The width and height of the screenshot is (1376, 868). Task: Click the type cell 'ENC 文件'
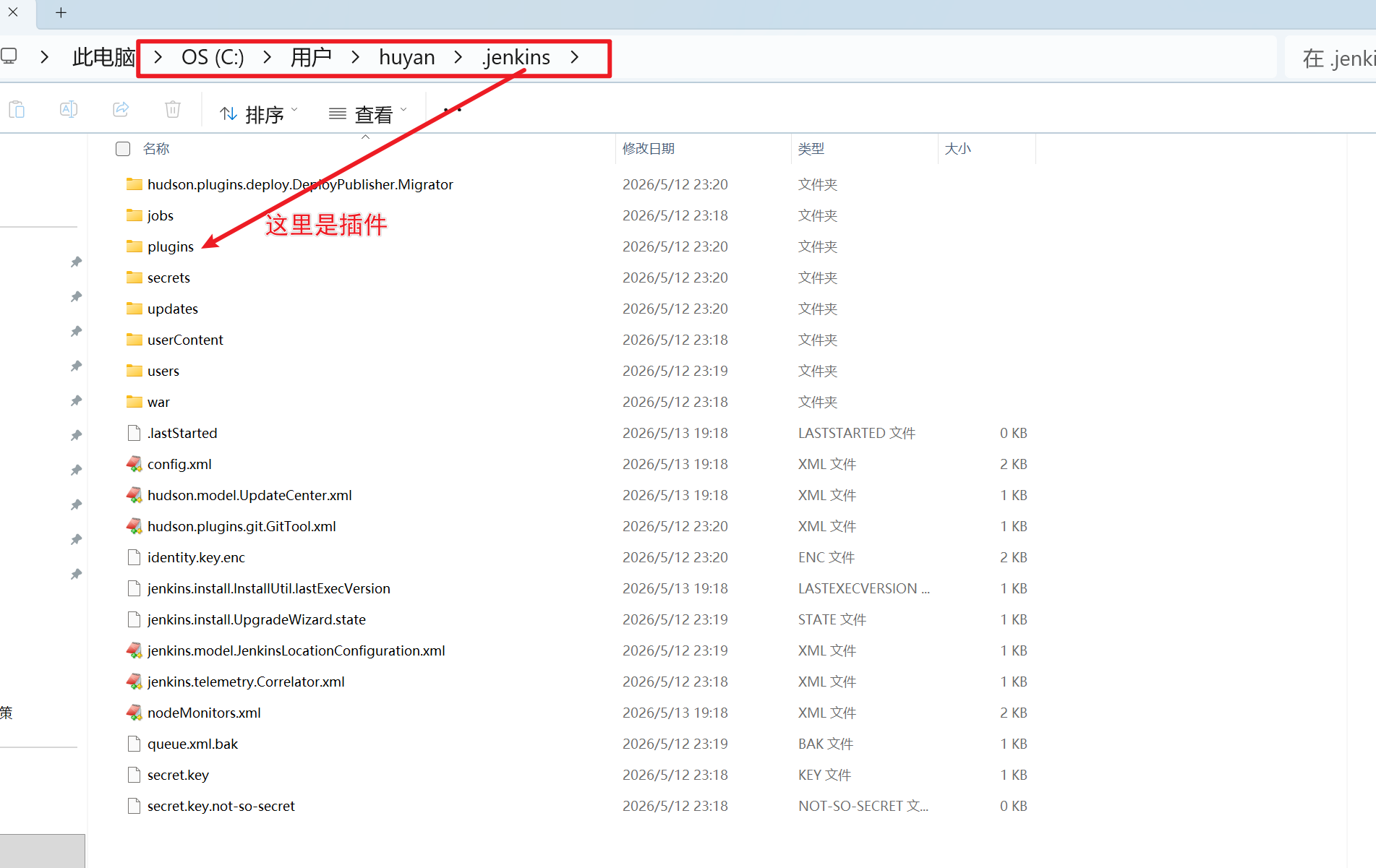pos(826,557)
